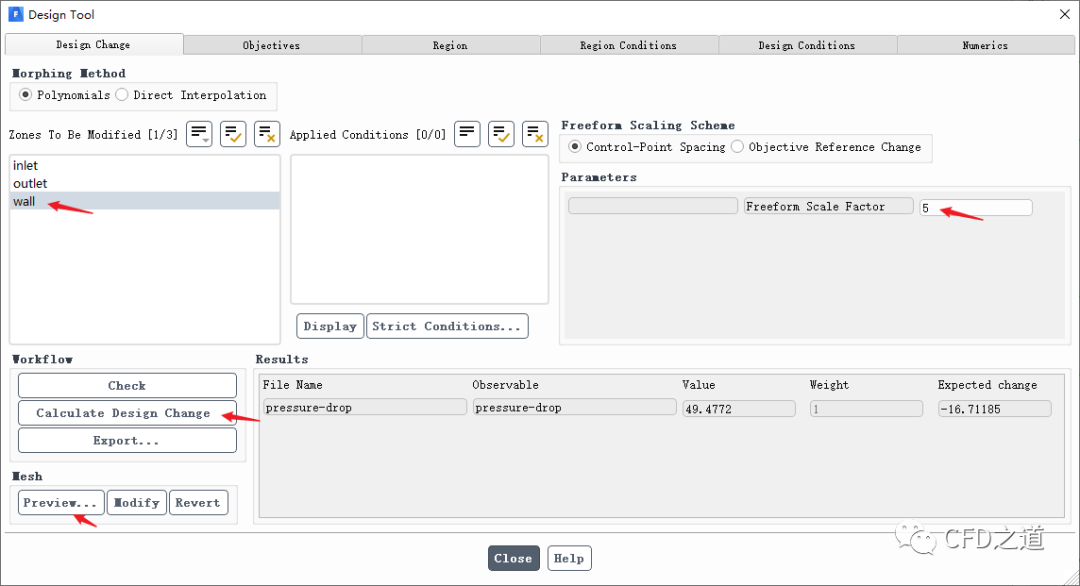
Task: Click the Applied Conditions filter text icon
Action: tap(467, 134)
